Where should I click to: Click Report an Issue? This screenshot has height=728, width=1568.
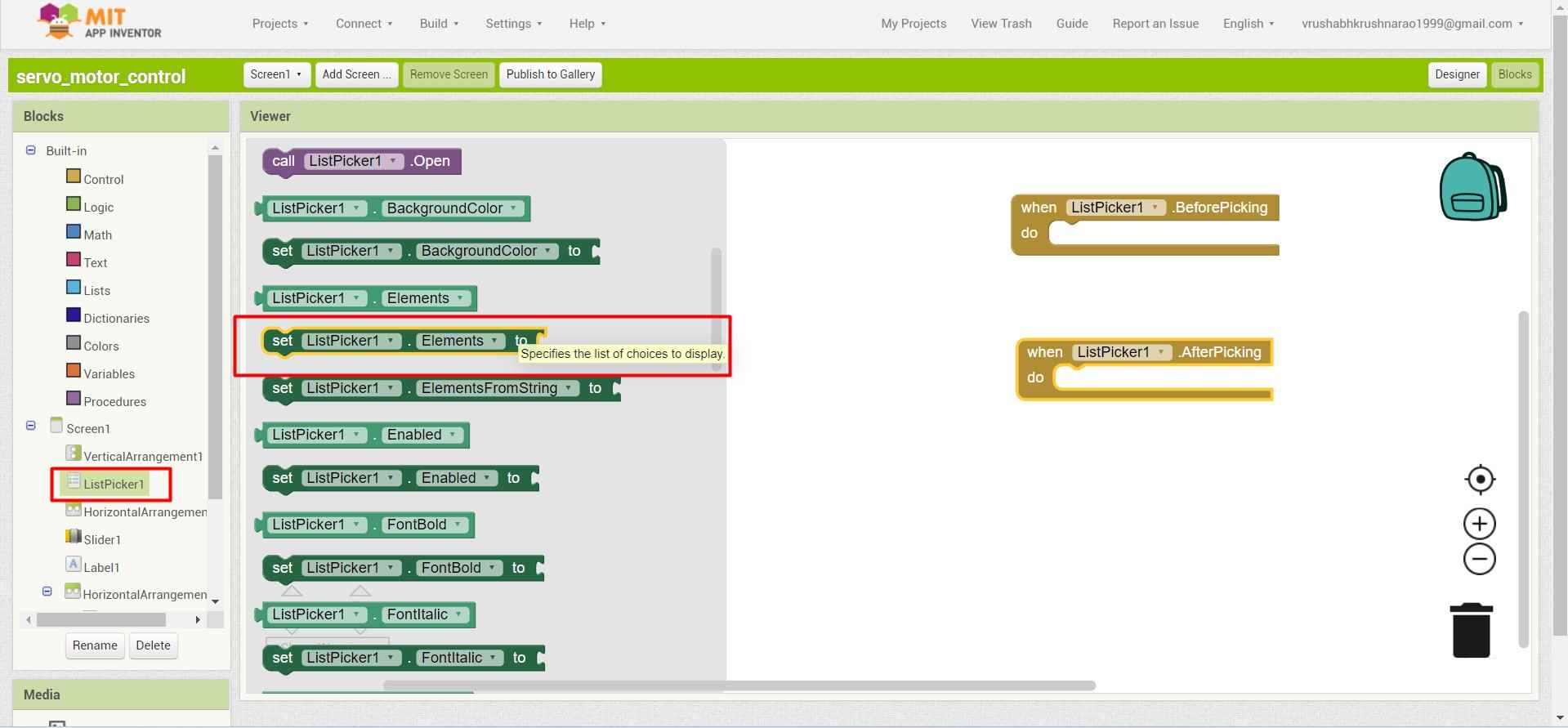(x=1155, y=24)
